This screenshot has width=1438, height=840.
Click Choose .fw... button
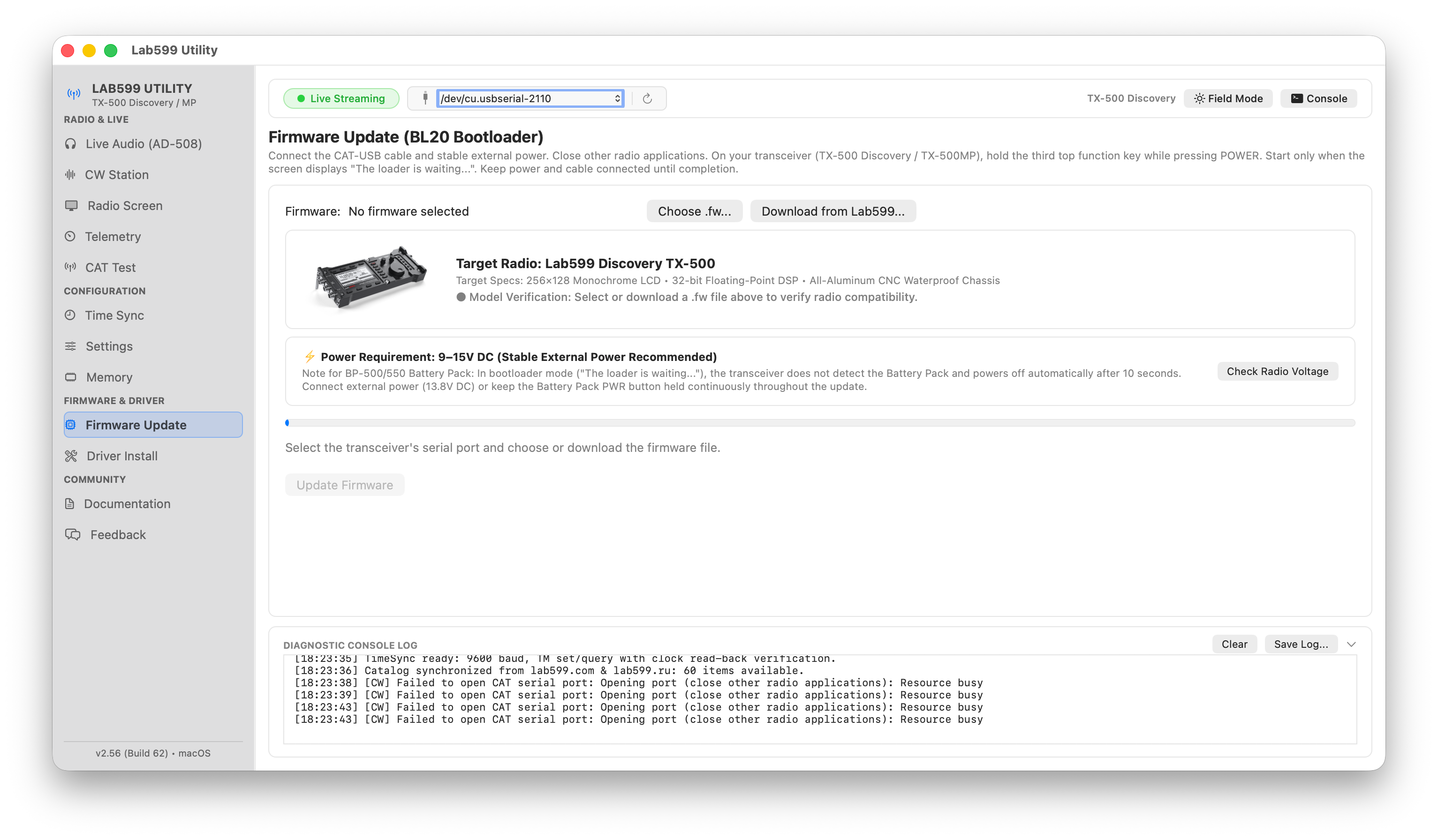point(695,211)
